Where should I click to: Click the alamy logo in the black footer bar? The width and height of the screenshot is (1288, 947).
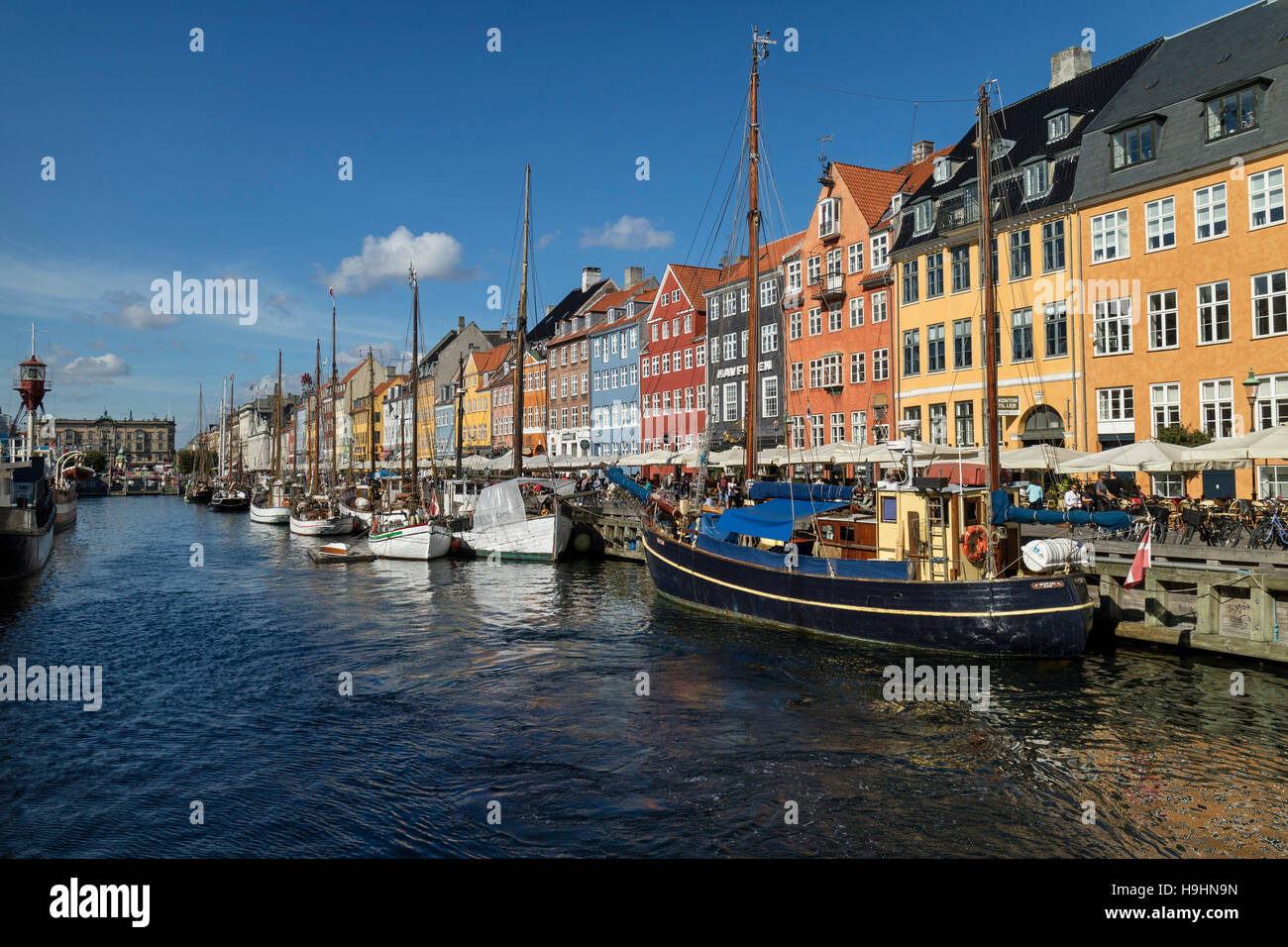(100, 902)
